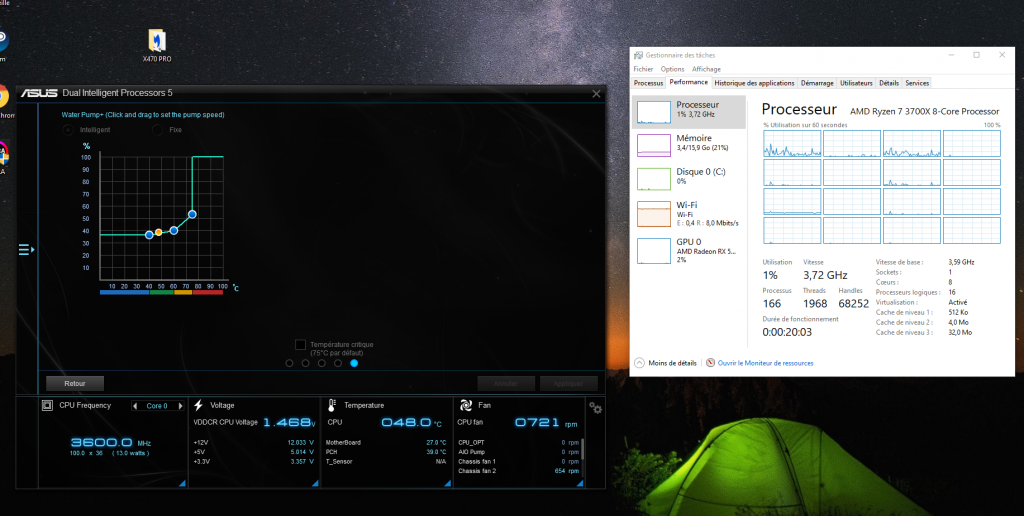This screenshot has width=1024, height=516.
Task: Click the Temperature thermometer icon
Action: (x=331, y=405)
